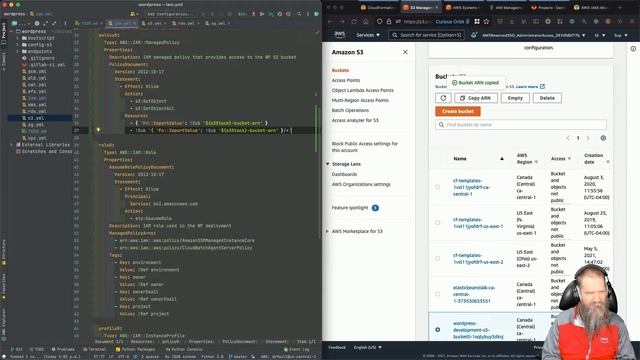Open browser home page icon
This screenshot has width=640, height=360.
[x=365, y=21]
